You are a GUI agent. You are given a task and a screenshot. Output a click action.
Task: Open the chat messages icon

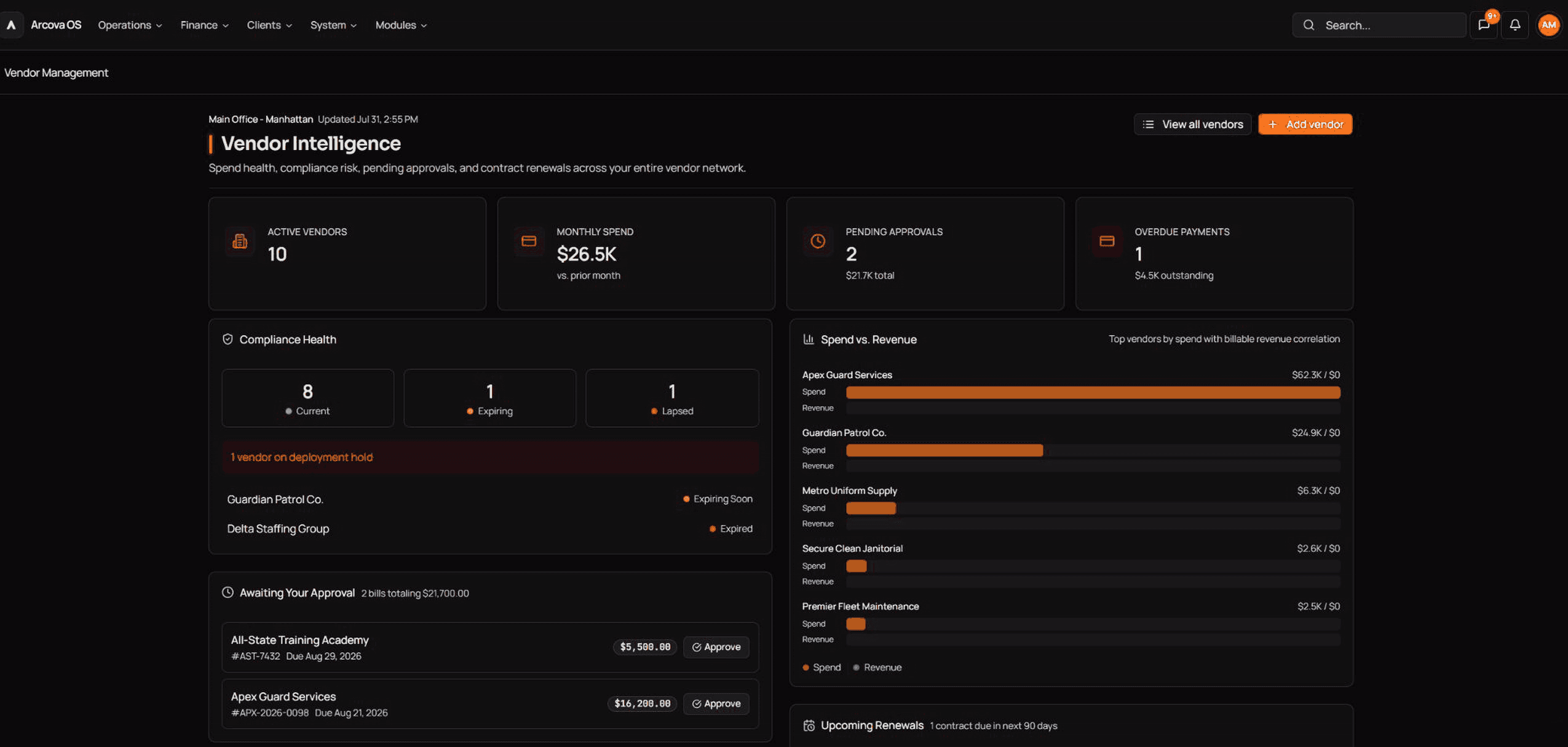point(1484,25)
